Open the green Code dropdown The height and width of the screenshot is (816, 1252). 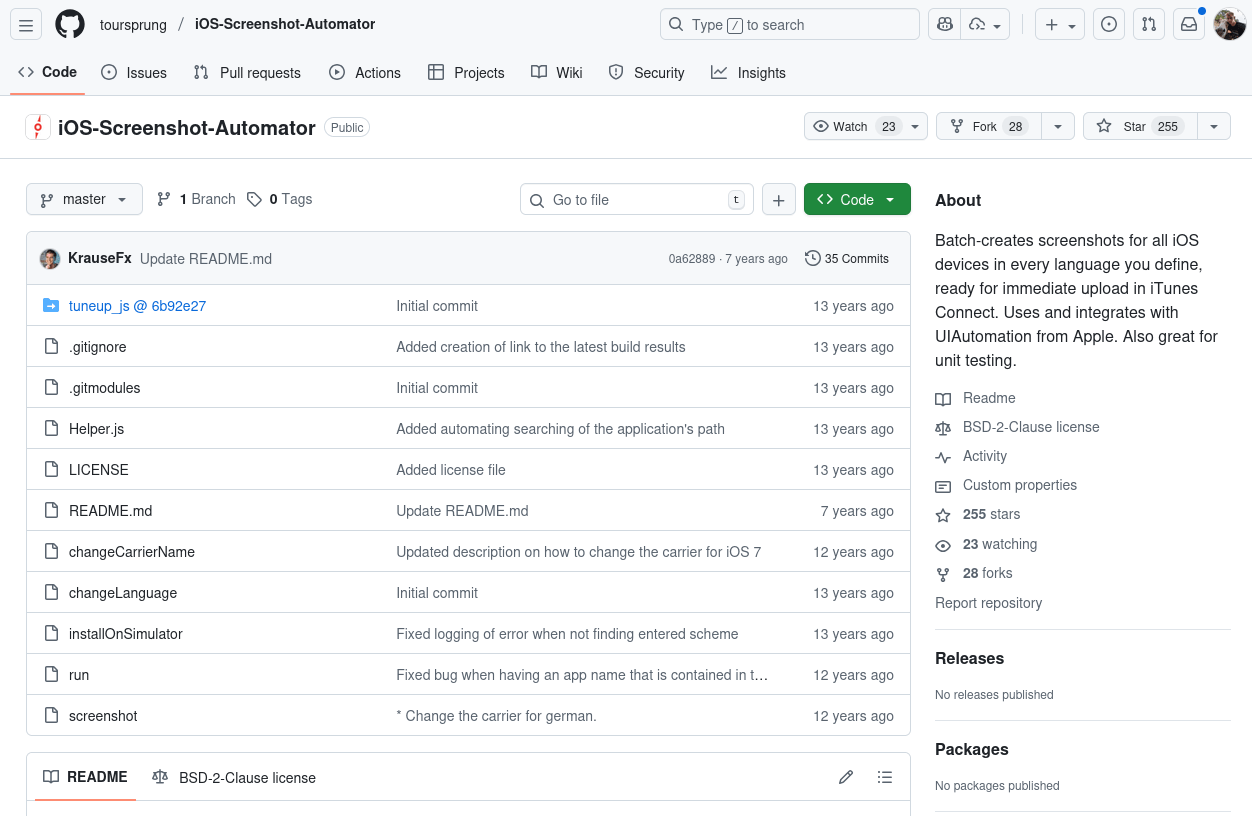[x=856, y=199]
